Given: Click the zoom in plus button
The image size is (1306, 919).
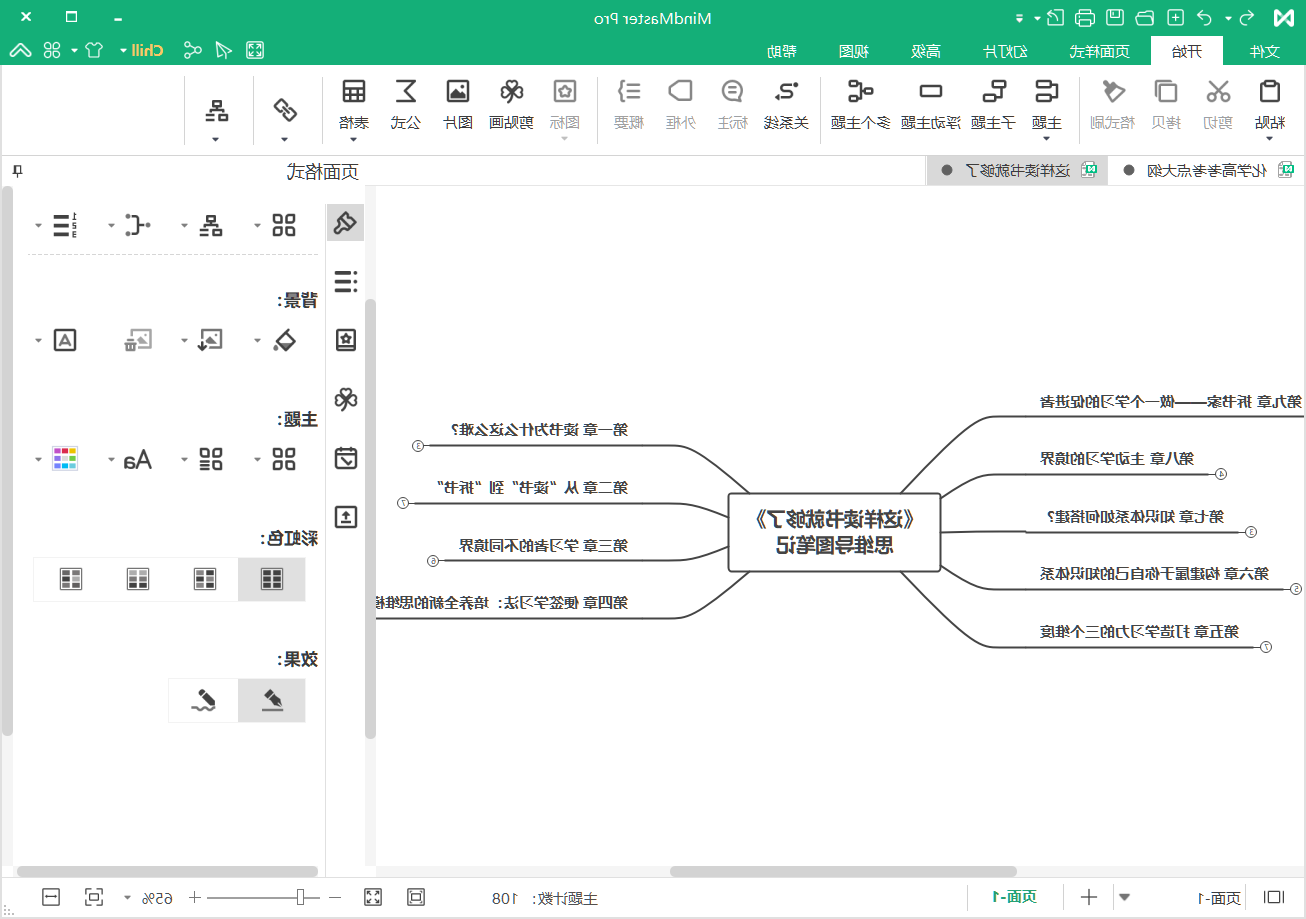Looking at the screenshot, I should click(195, 897).
